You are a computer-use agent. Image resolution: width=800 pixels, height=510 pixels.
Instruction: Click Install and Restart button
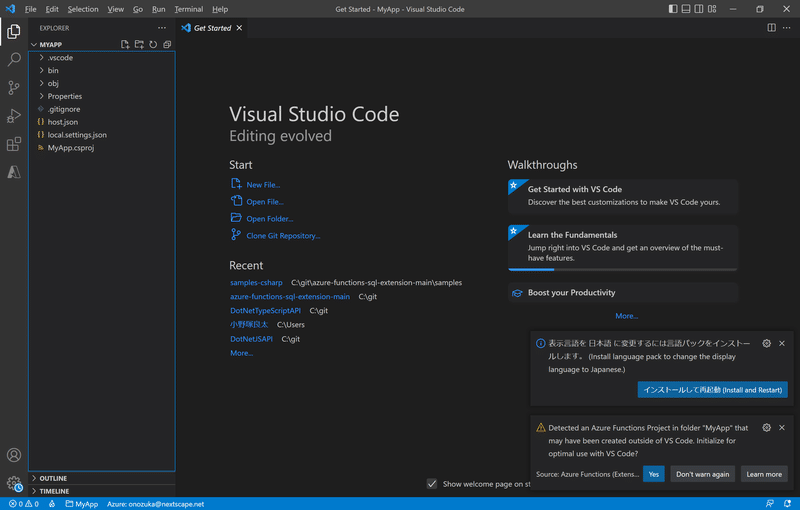coord(712,390)
